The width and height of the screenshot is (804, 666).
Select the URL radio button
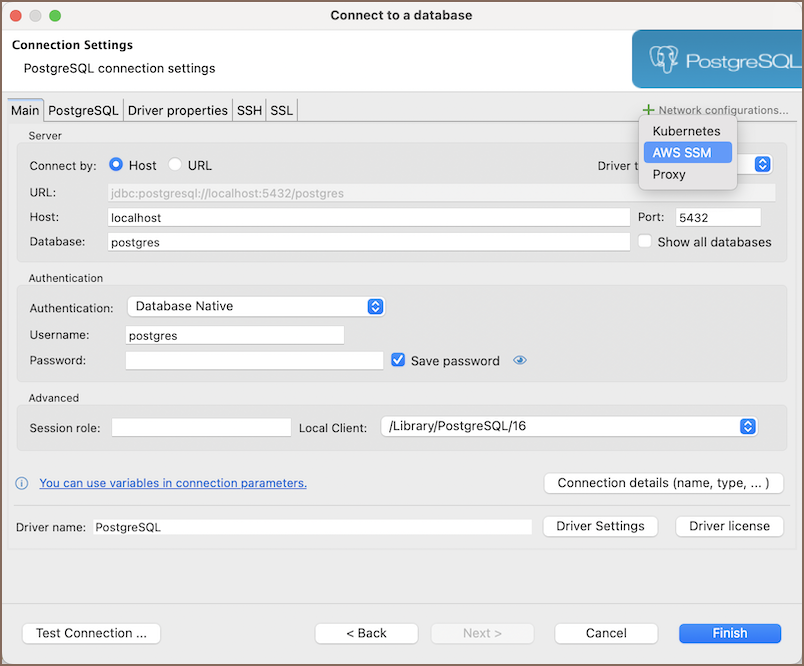click(175, 165)
